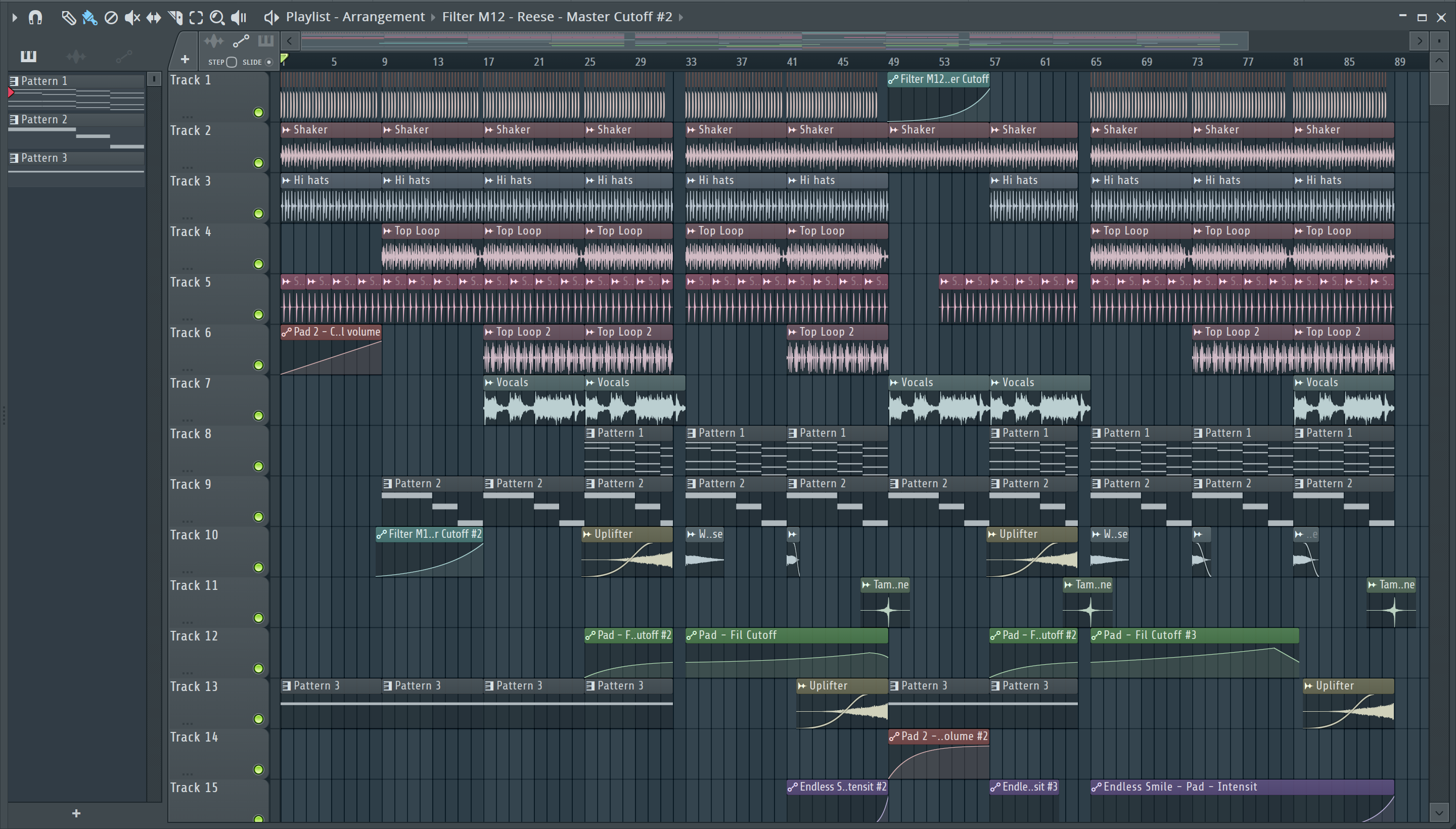Screen dimensions: 1456x829
Task: Click the vertical scrollbar thumb
Action: point(1439,88)
